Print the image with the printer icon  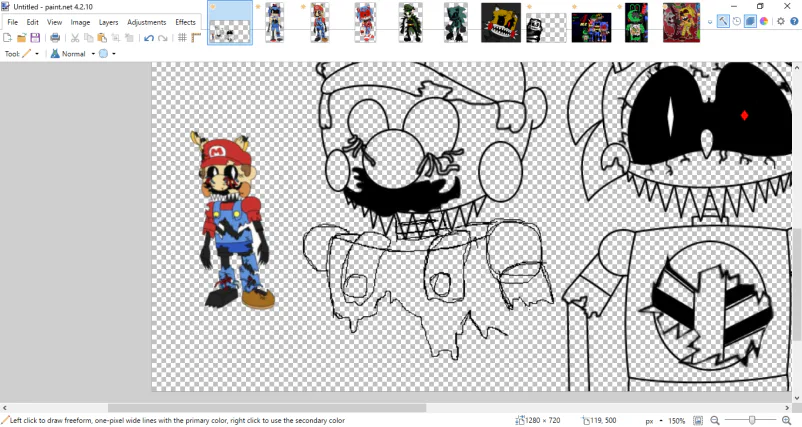pyautogui.click(x=55, y=38)
